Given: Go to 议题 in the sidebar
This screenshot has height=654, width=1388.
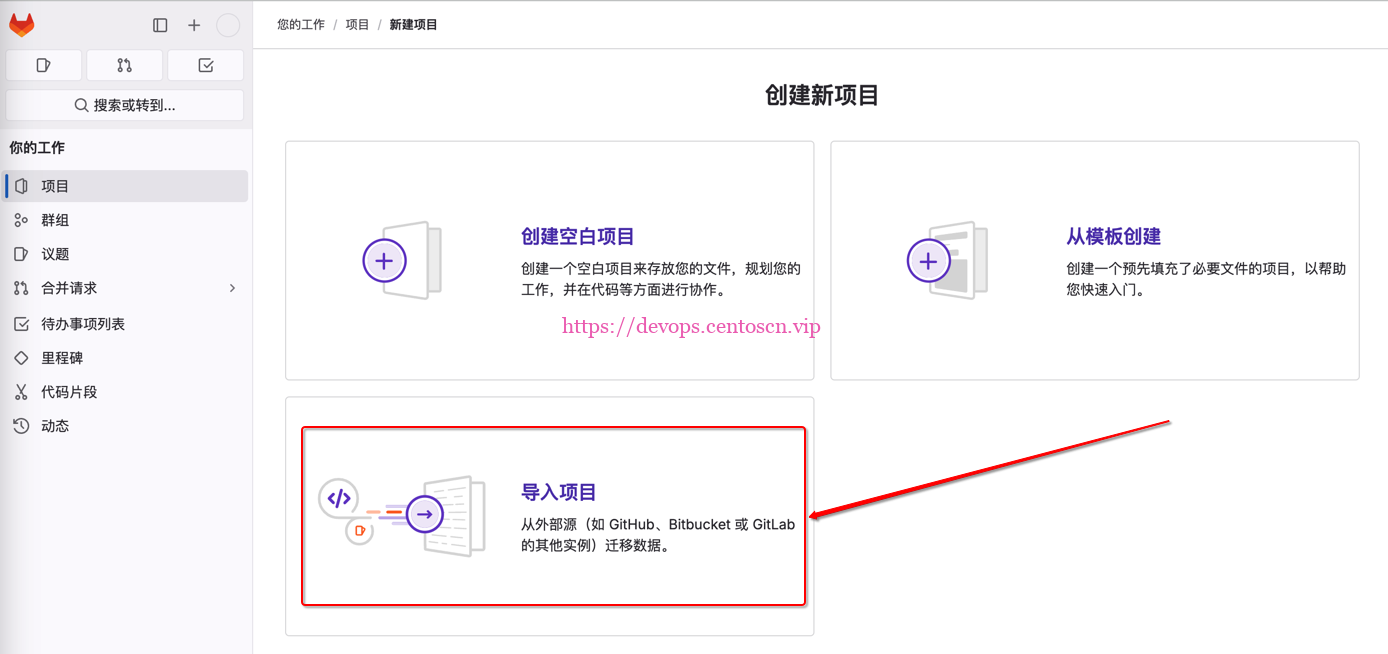Looking at the screenshot, I should 55,254.
